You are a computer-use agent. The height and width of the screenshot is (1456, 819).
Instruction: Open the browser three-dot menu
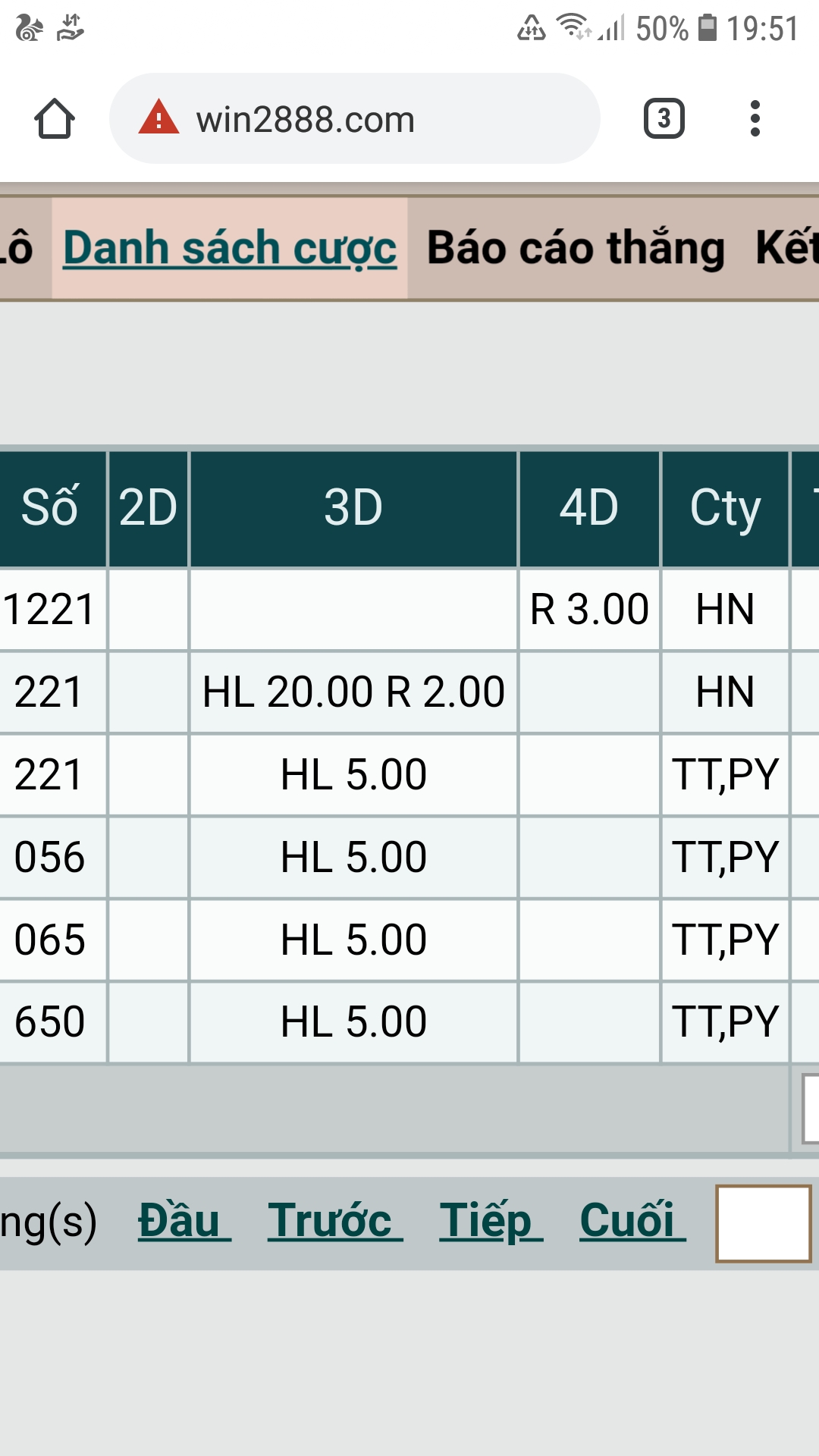tap(755, 118)
